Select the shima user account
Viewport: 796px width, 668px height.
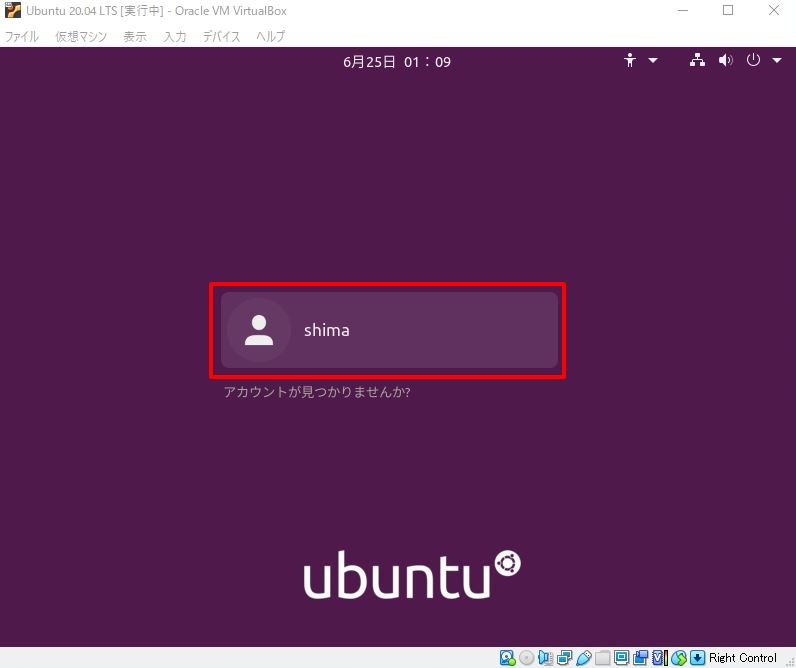point(389,330)
